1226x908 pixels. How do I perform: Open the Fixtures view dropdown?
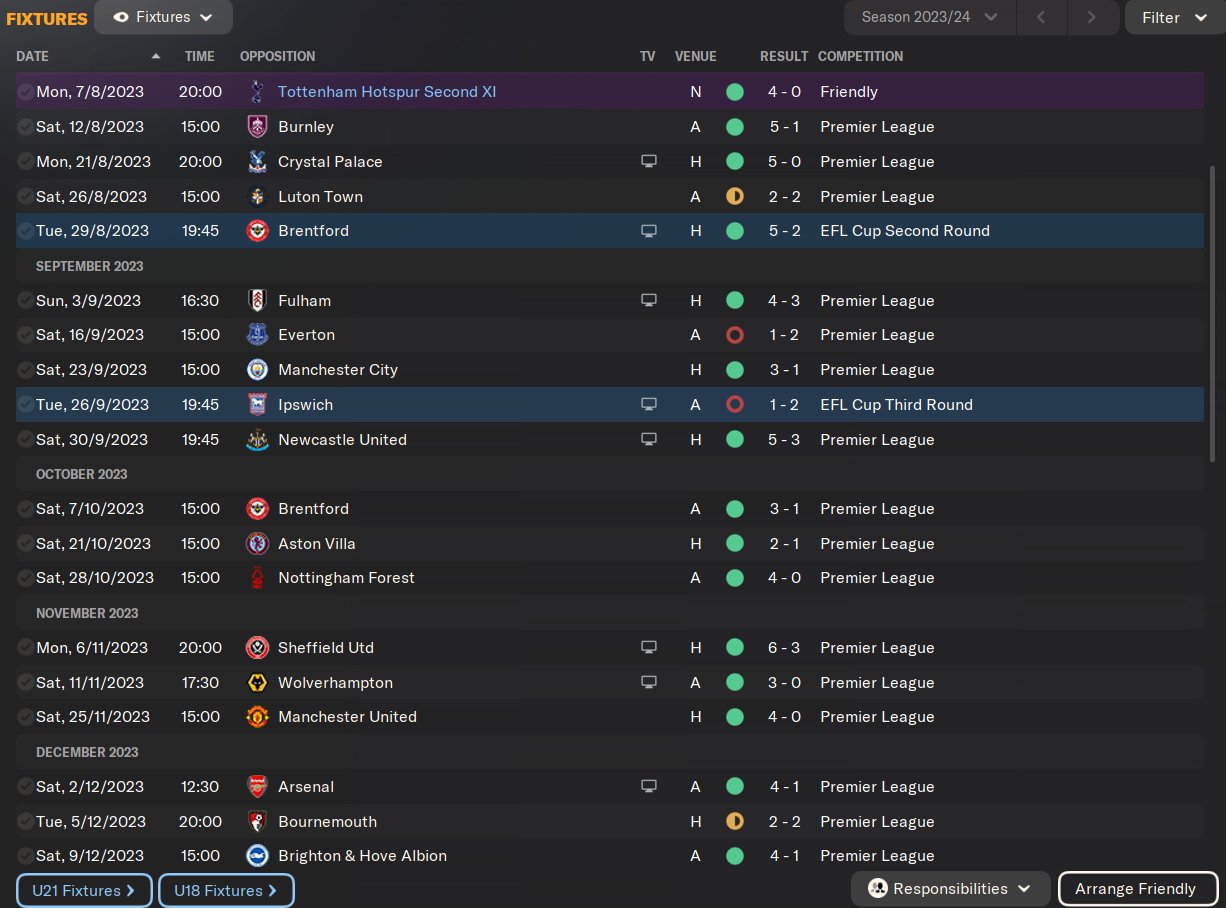tap(164, 17)
